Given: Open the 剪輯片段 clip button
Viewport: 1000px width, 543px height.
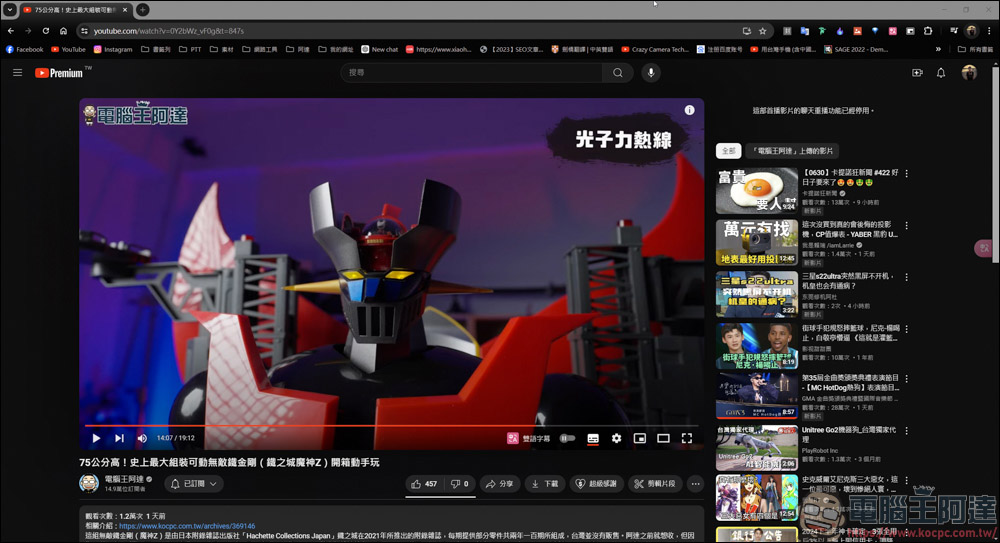Looking at the screenshot, I should [x=655, y=484].
